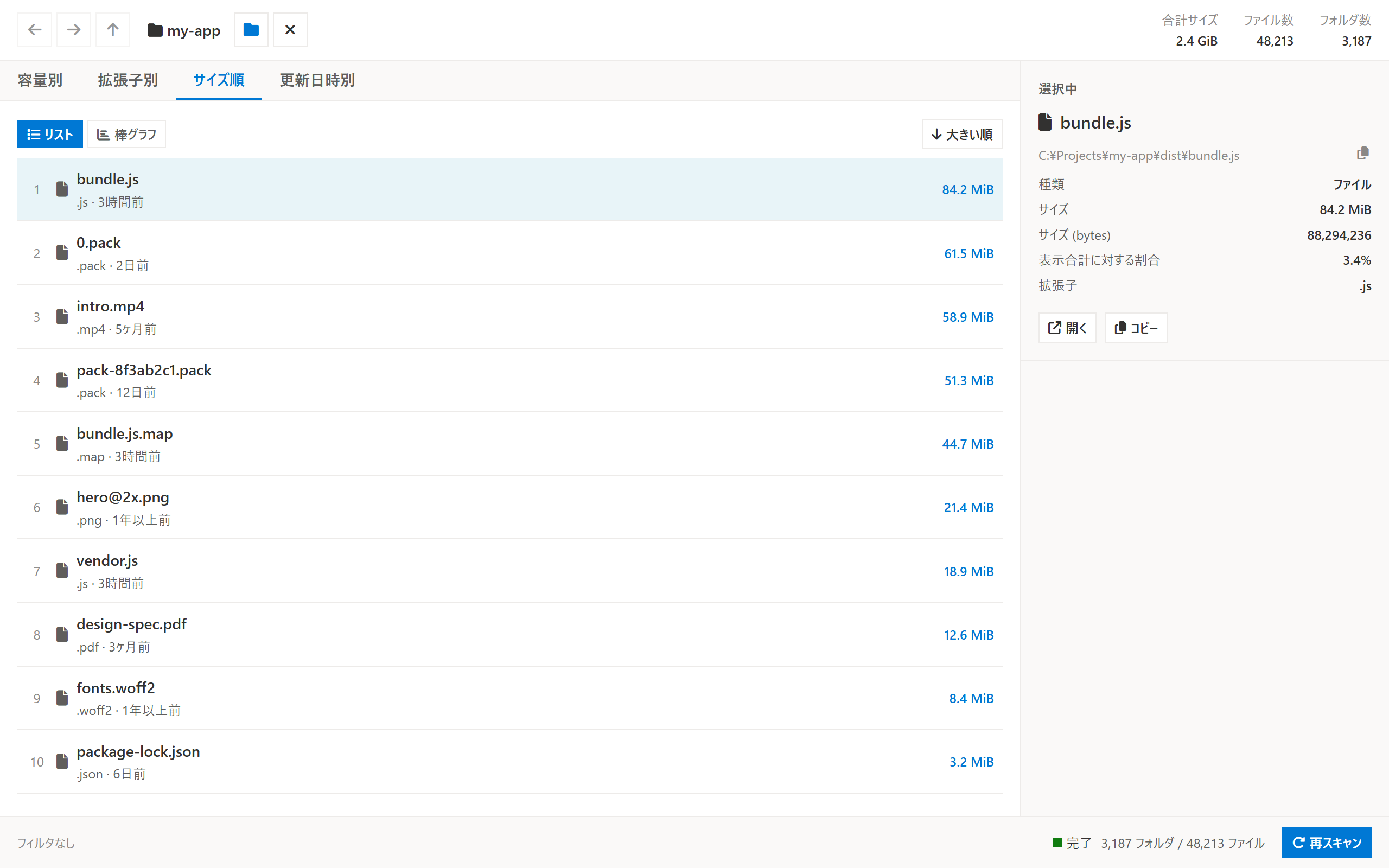Click file icon next to hero@2x.png
Screen dimensions: 1389x868
62,507
